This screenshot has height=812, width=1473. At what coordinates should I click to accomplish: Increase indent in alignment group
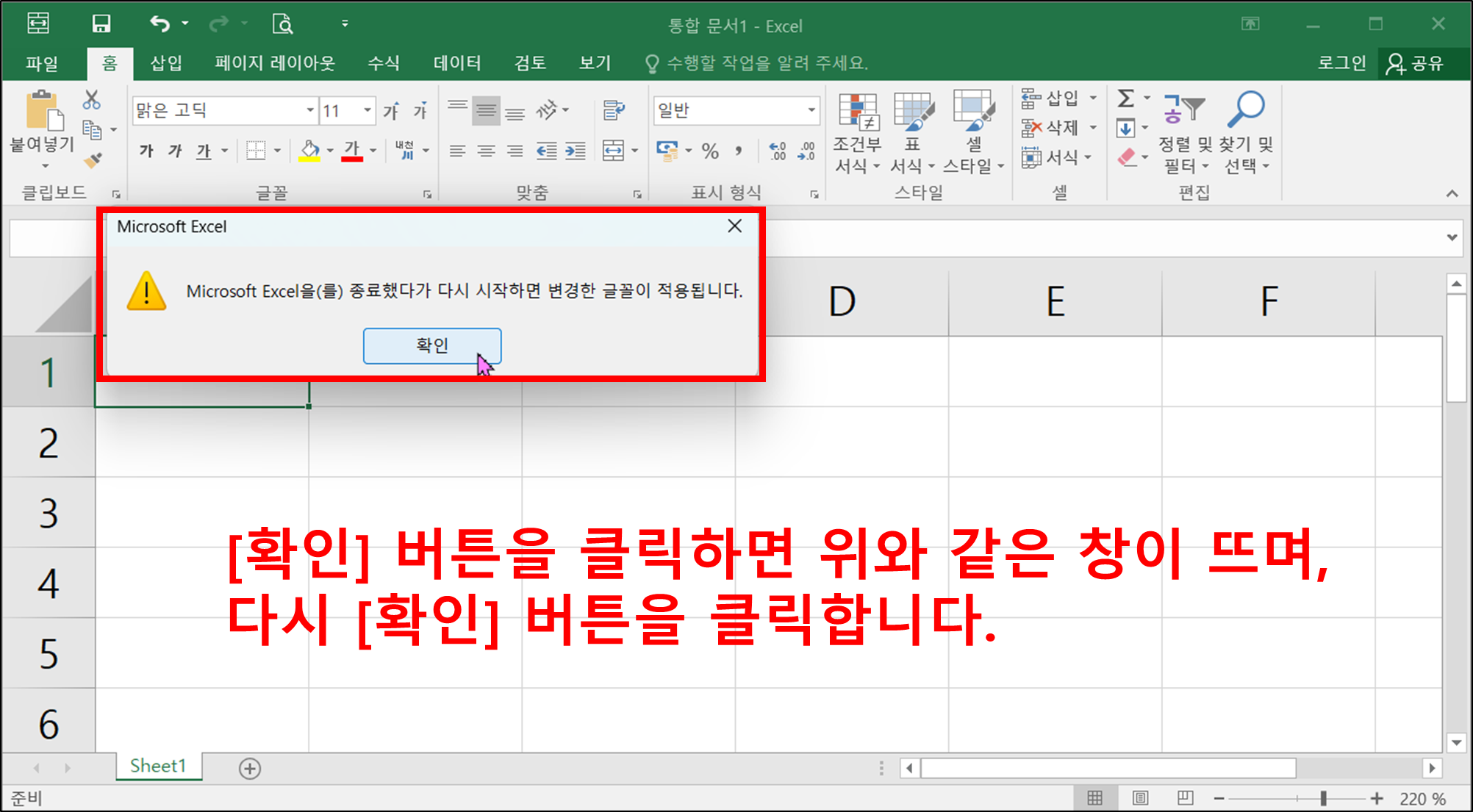(x=575, y=151)
